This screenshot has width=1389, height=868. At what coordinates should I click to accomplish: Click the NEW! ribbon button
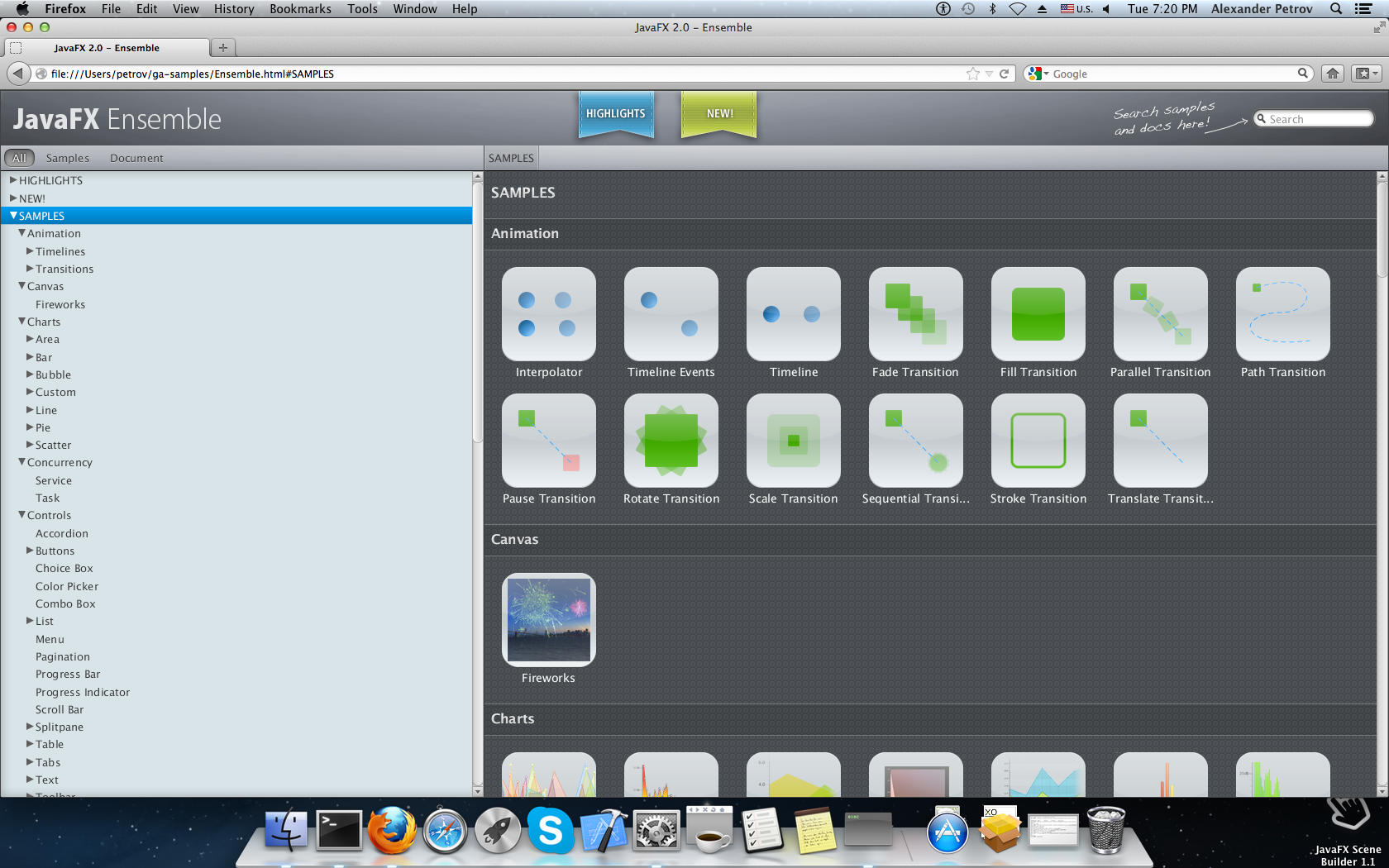click(x=719, y=114)
